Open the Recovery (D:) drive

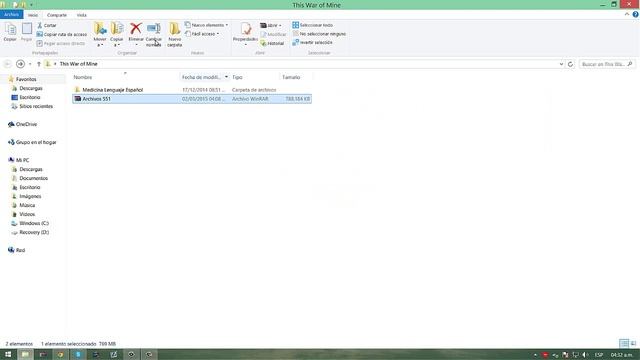click(34, 232)
